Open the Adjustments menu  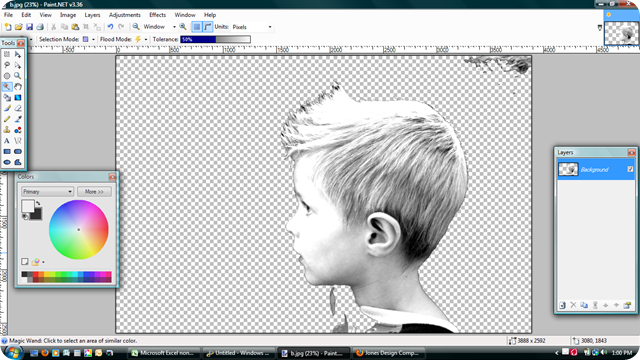pos(124,15)
